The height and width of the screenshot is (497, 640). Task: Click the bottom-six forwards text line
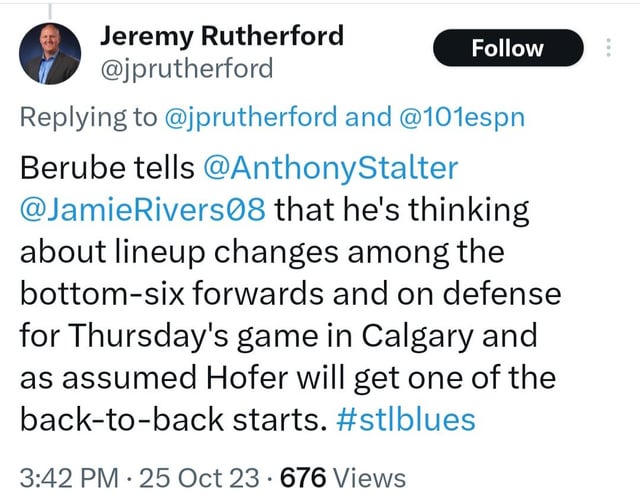290,294
